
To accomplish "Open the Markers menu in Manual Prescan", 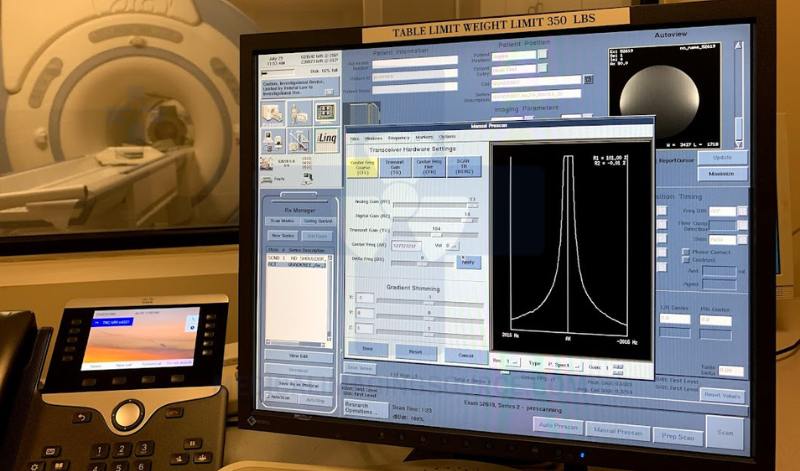I will click(424, 137).
